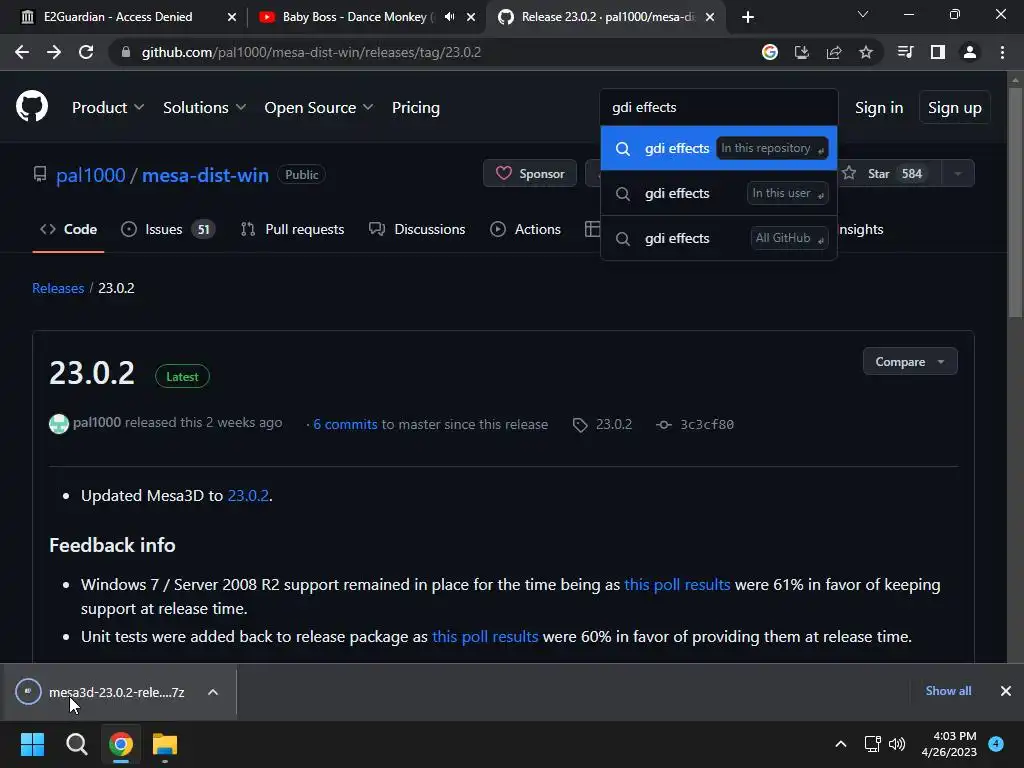Image resolution: width=1024 pixels, height=768 pixels.
Task: Open the media control icon in the toolbar
Action: click(x=906, y=52)
